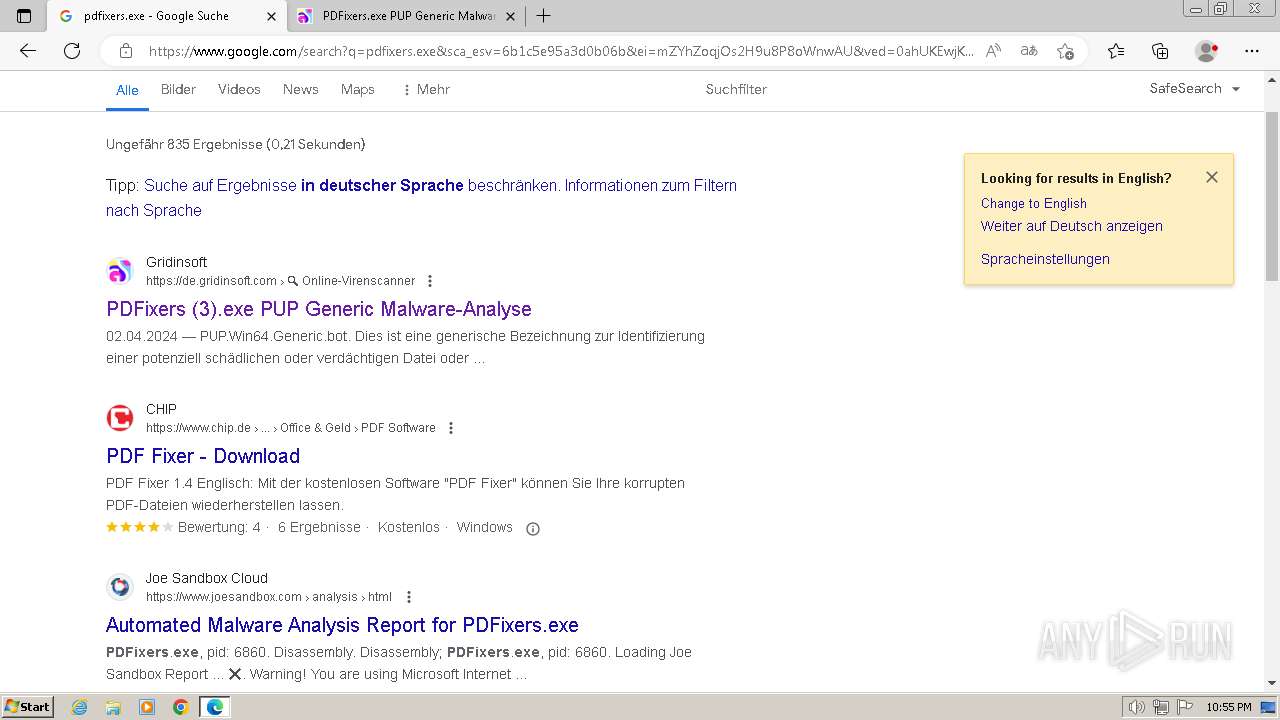The width and height of the screenshot is (1280, 720).
Task: Open a new browser tab
Action: pyautogui.click(x=543, y=15)
